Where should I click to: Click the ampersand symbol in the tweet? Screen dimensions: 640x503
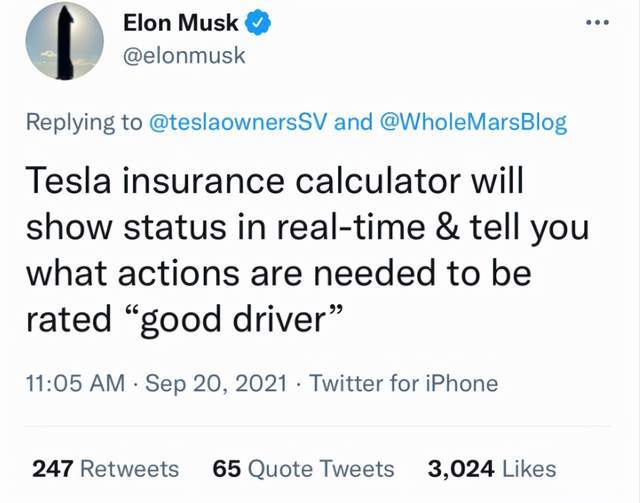448,227
